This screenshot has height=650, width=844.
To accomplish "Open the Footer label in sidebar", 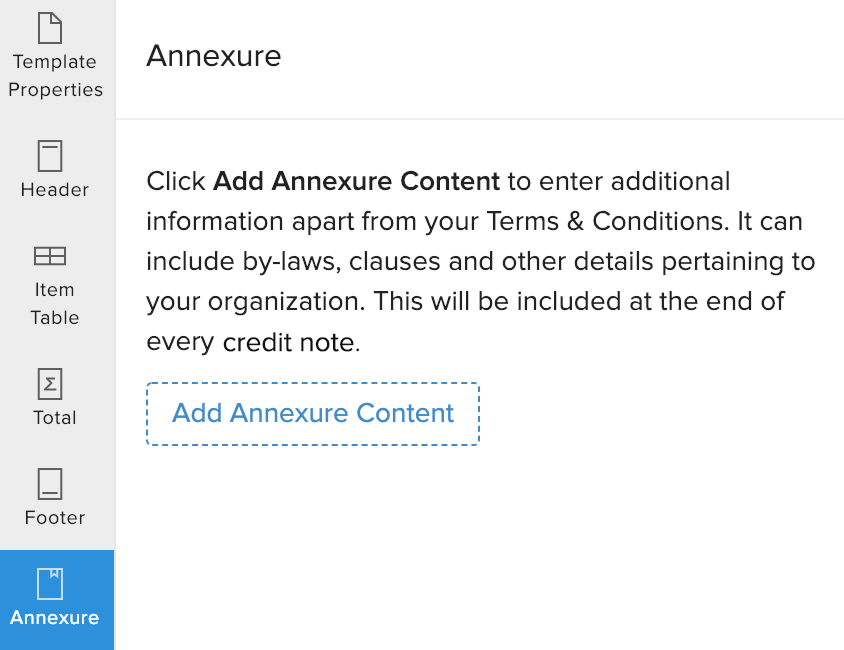I will [x=55, y=518].
